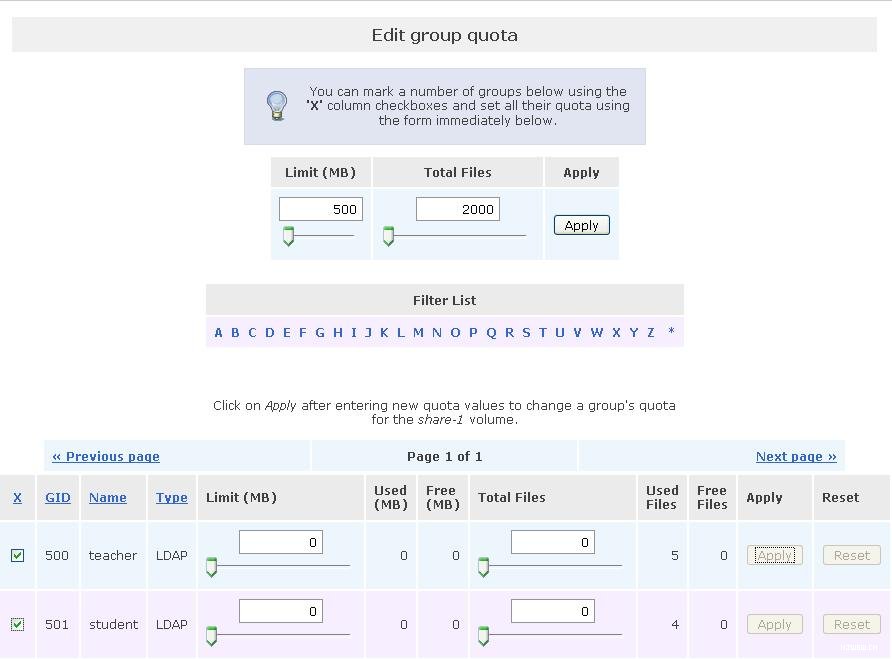Sort by X column header
The height and width of the screenshot is (659, 892).
click(x=18, y=497)
